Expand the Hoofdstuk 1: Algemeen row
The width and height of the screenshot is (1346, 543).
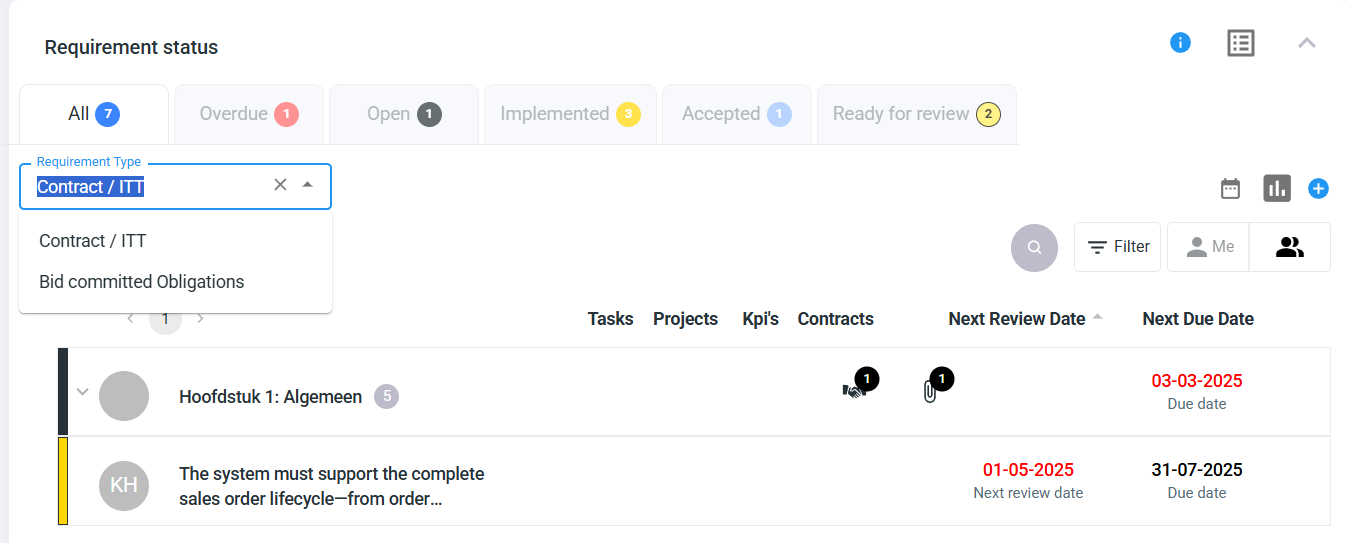(83, 391)
